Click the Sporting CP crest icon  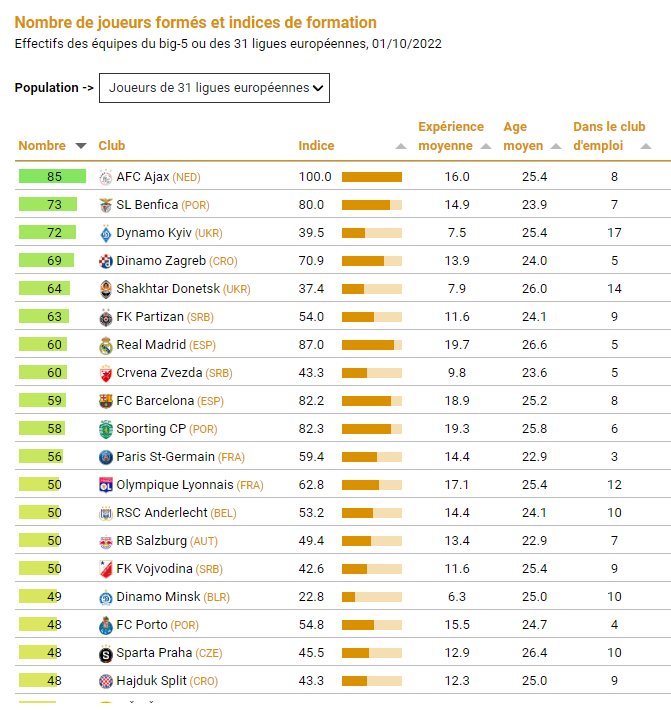click(106, 429)
